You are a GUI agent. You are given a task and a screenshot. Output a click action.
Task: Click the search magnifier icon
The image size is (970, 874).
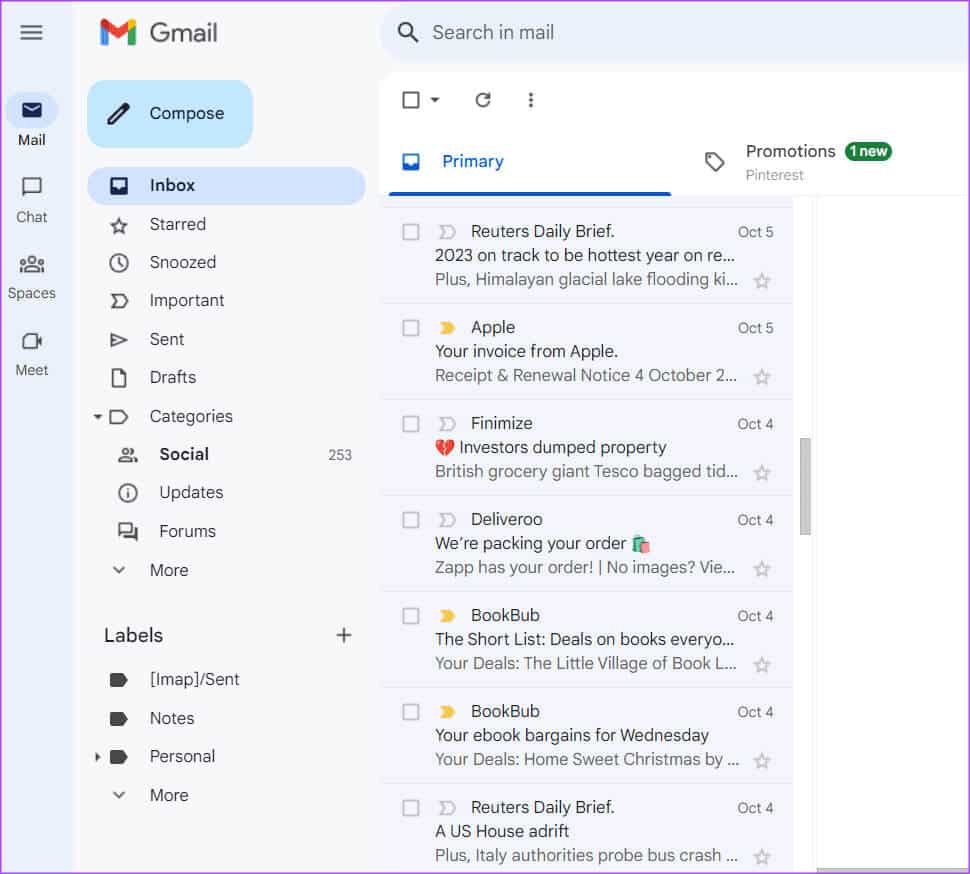408,32
